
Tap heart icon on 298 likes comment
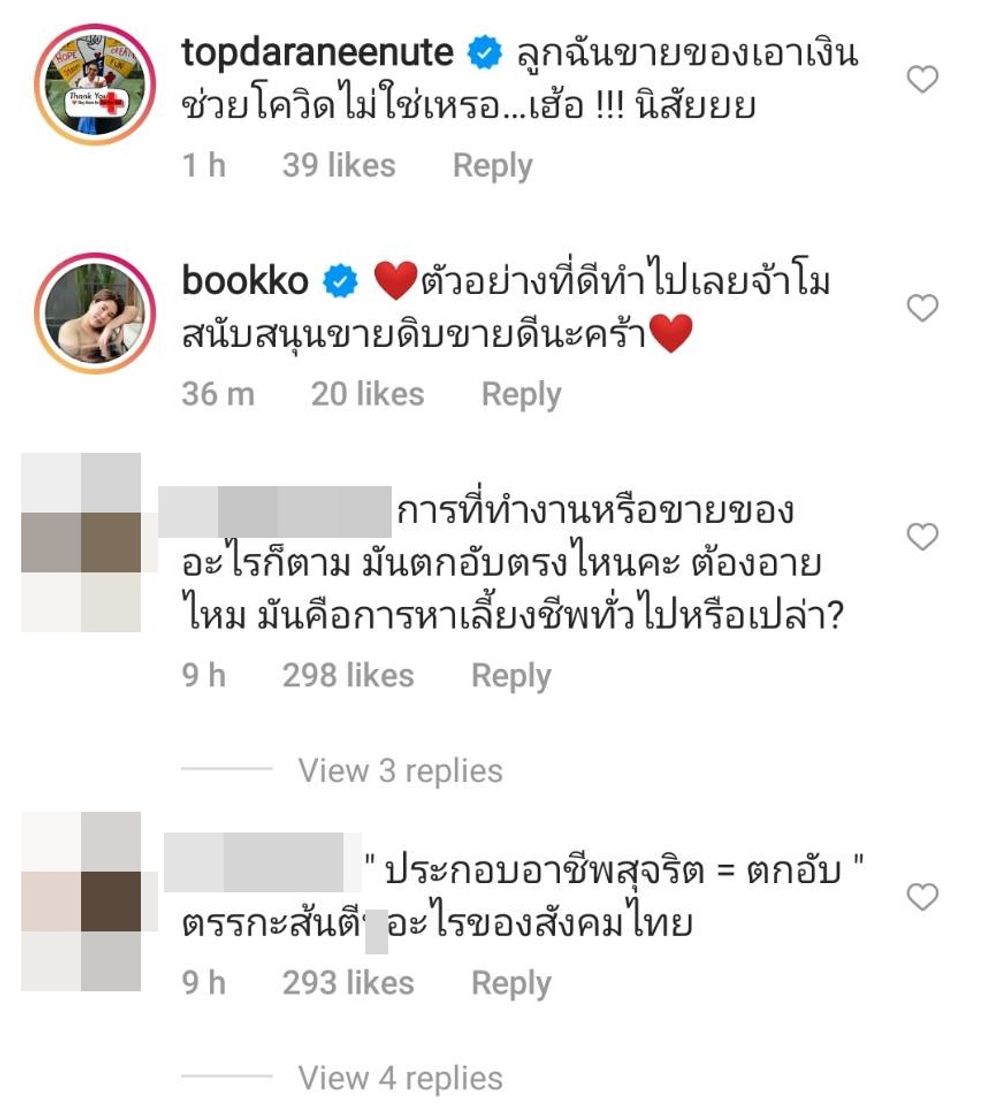[x=922, y=537]
